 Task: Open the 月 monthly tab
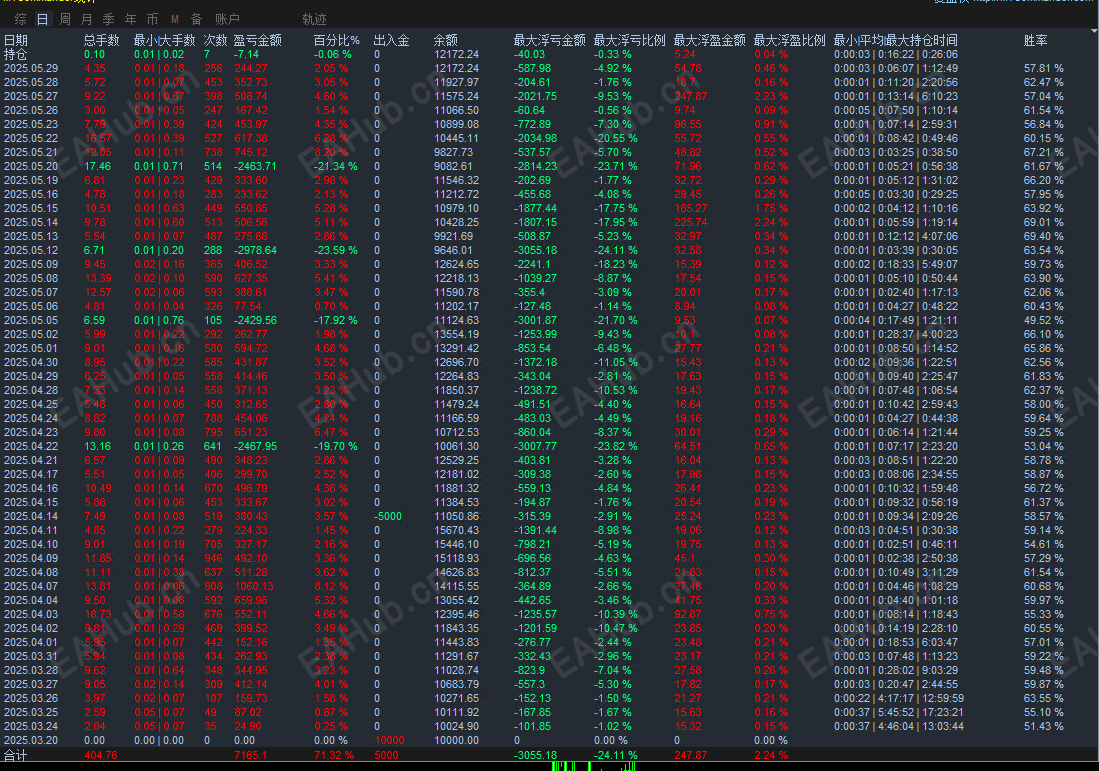(86, 19)
